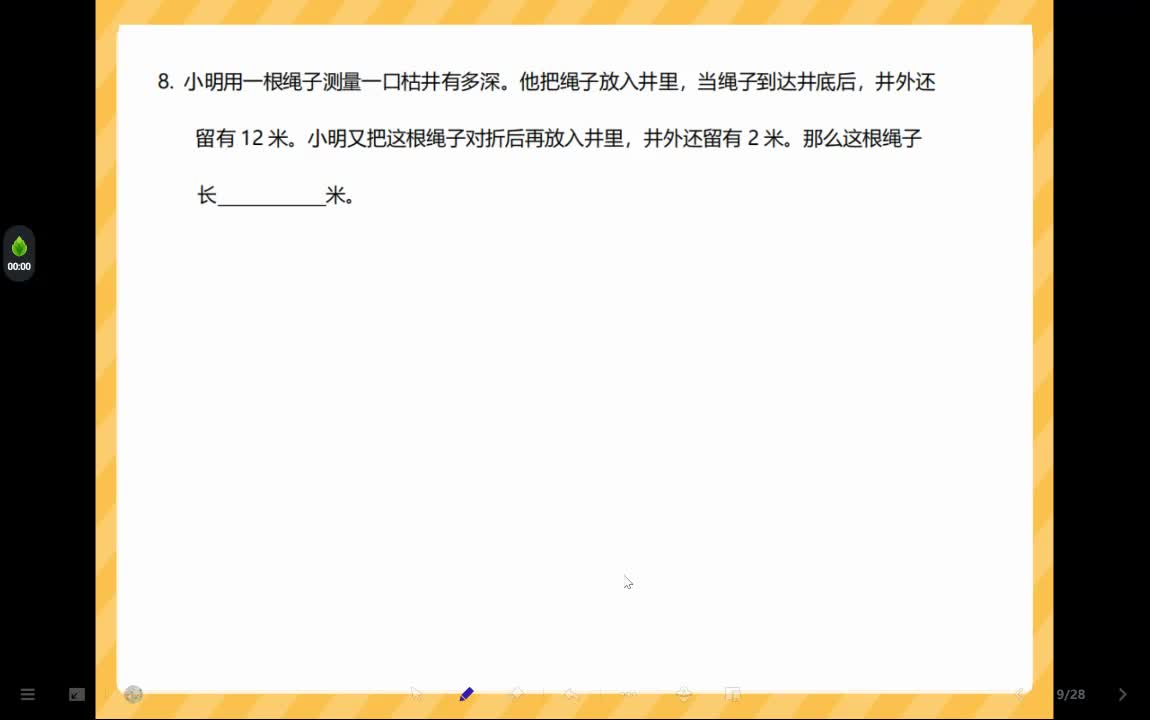
Task: Click the green leaf timer widget
Action: coord(19,254)
